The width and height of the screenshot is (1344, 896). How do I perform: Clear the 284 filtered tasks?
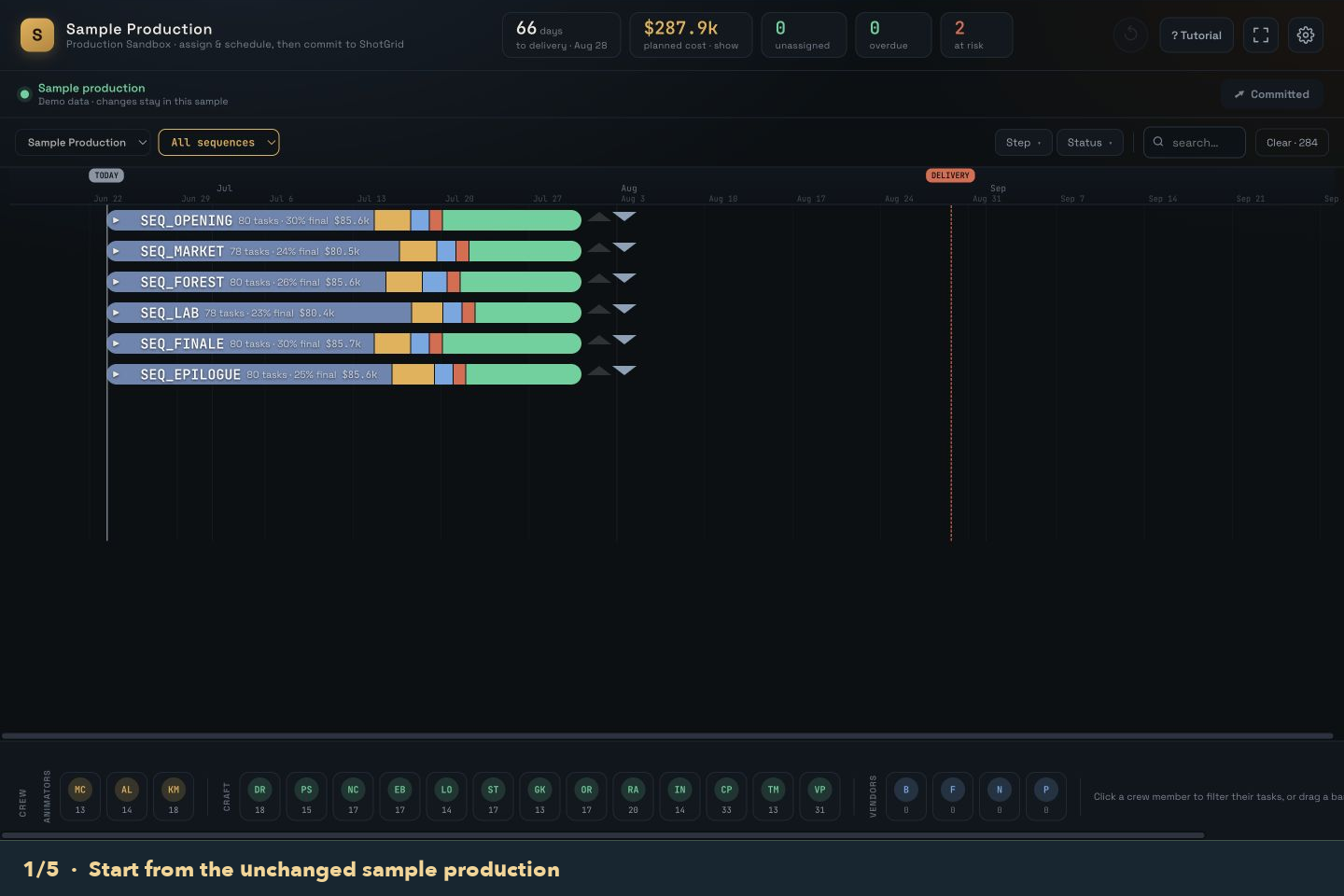pos(1292,142)
